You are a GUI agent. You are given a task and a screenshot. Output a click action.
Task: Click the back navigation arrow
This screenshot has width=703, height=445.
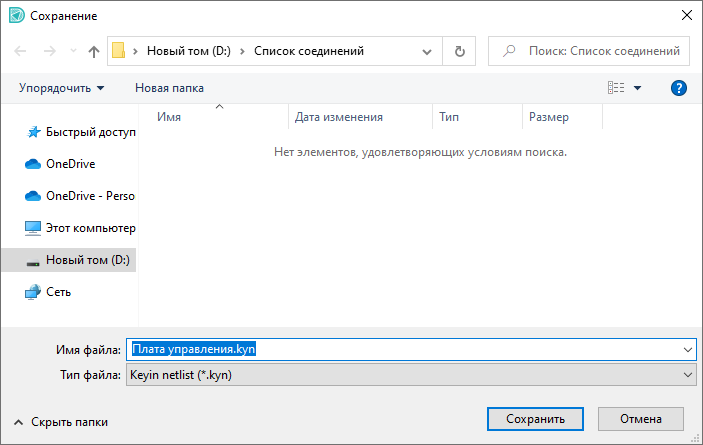[21, 51]
